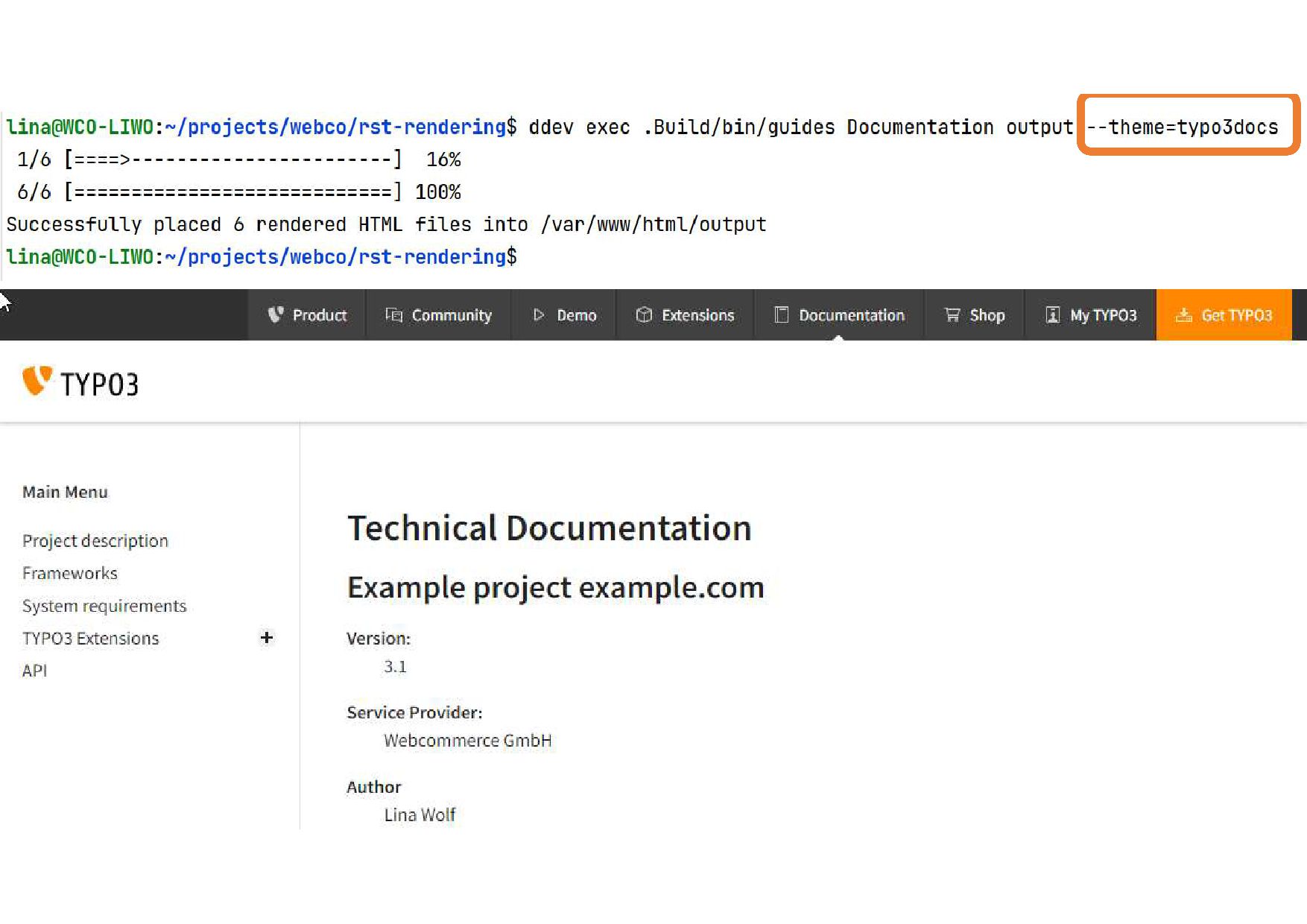Viewport: 1307px width, 924px height.
Task: Click the Community chat icon
Action: 393,314
